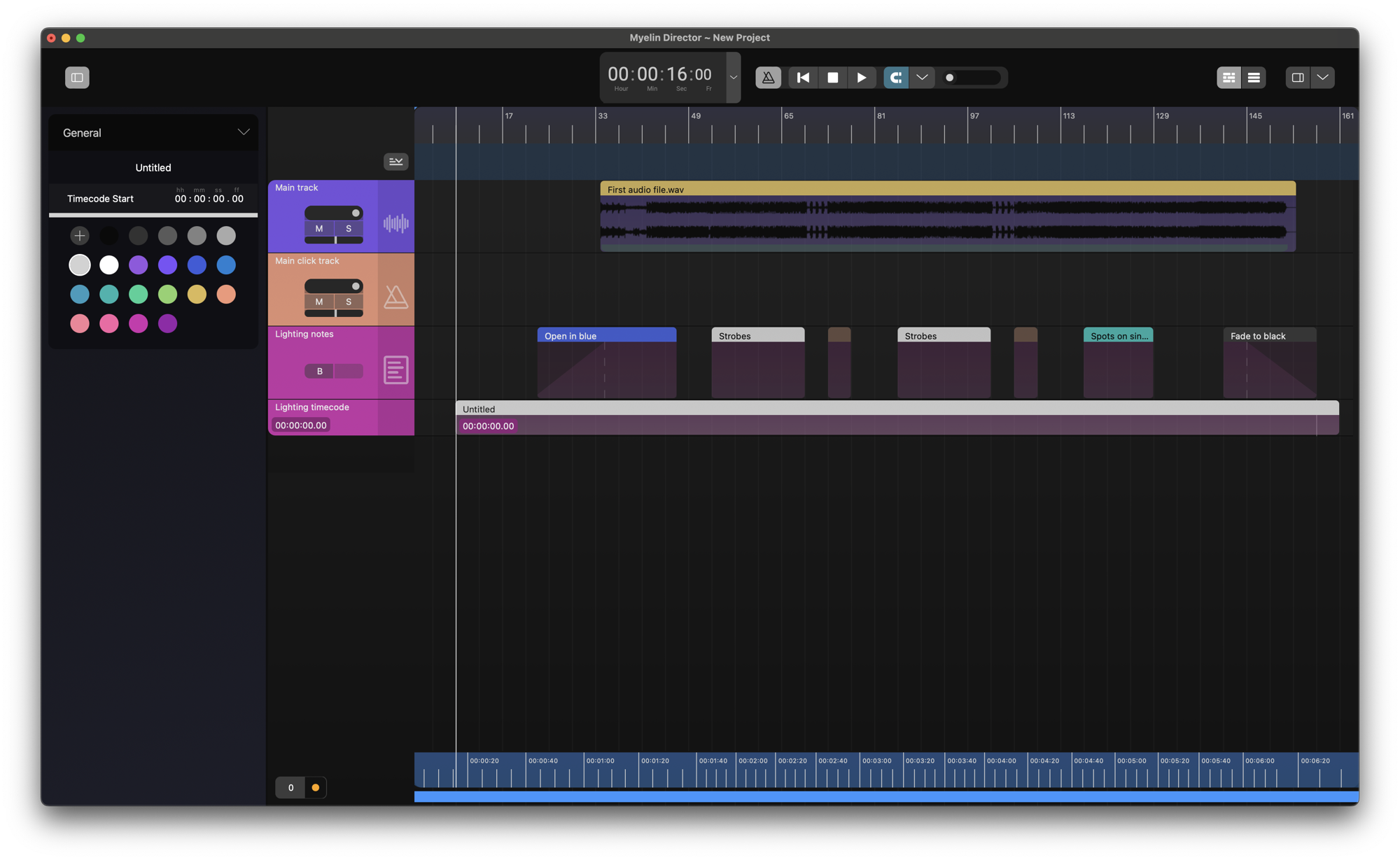The width and height of the screenshot is (1400, 860).
Task: Click the collapse tracks icon above Main track
Action: pos(395,162)
